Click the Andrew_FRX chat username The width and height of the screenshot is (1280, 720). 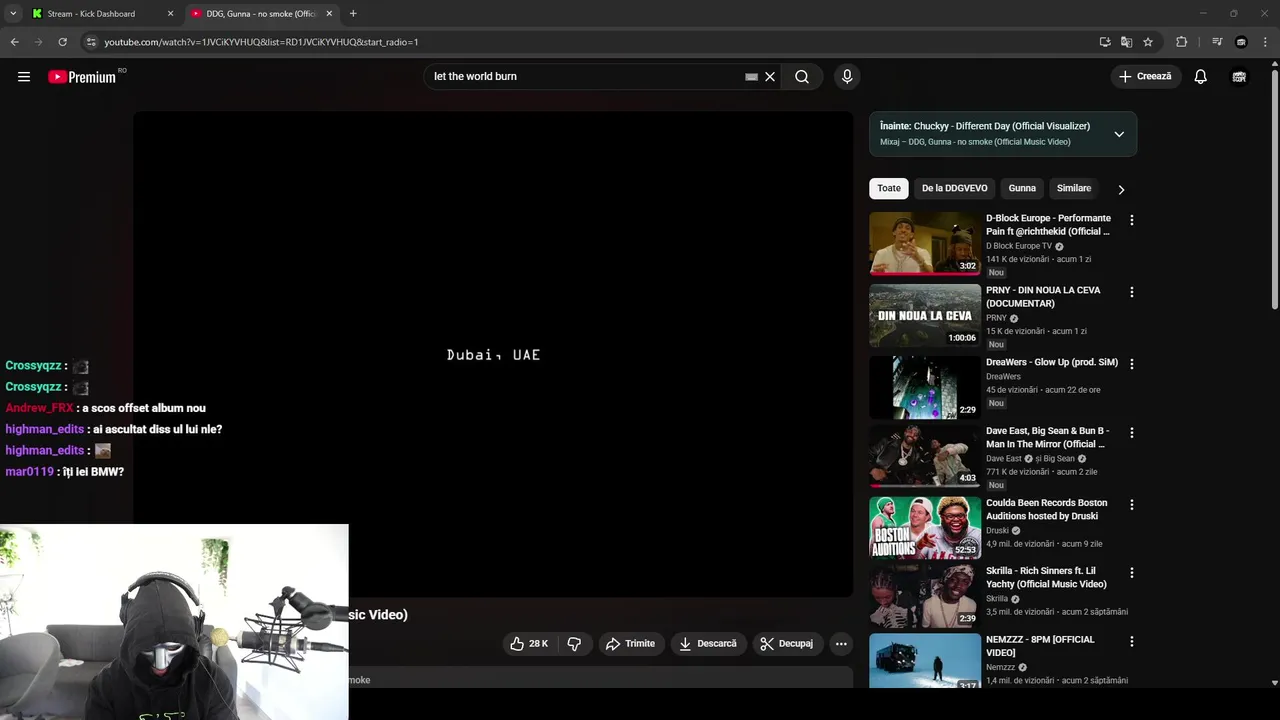(39, 408)
